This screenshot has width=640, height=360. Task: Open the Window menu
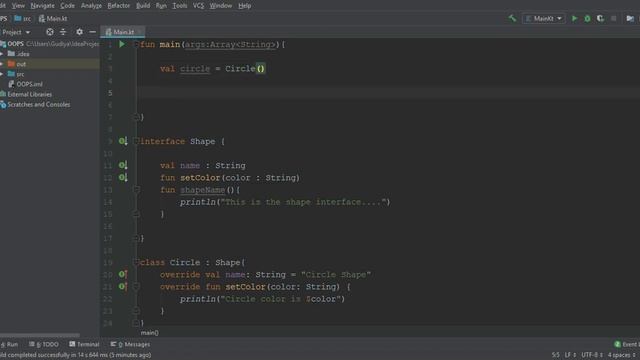pos(221,6)
